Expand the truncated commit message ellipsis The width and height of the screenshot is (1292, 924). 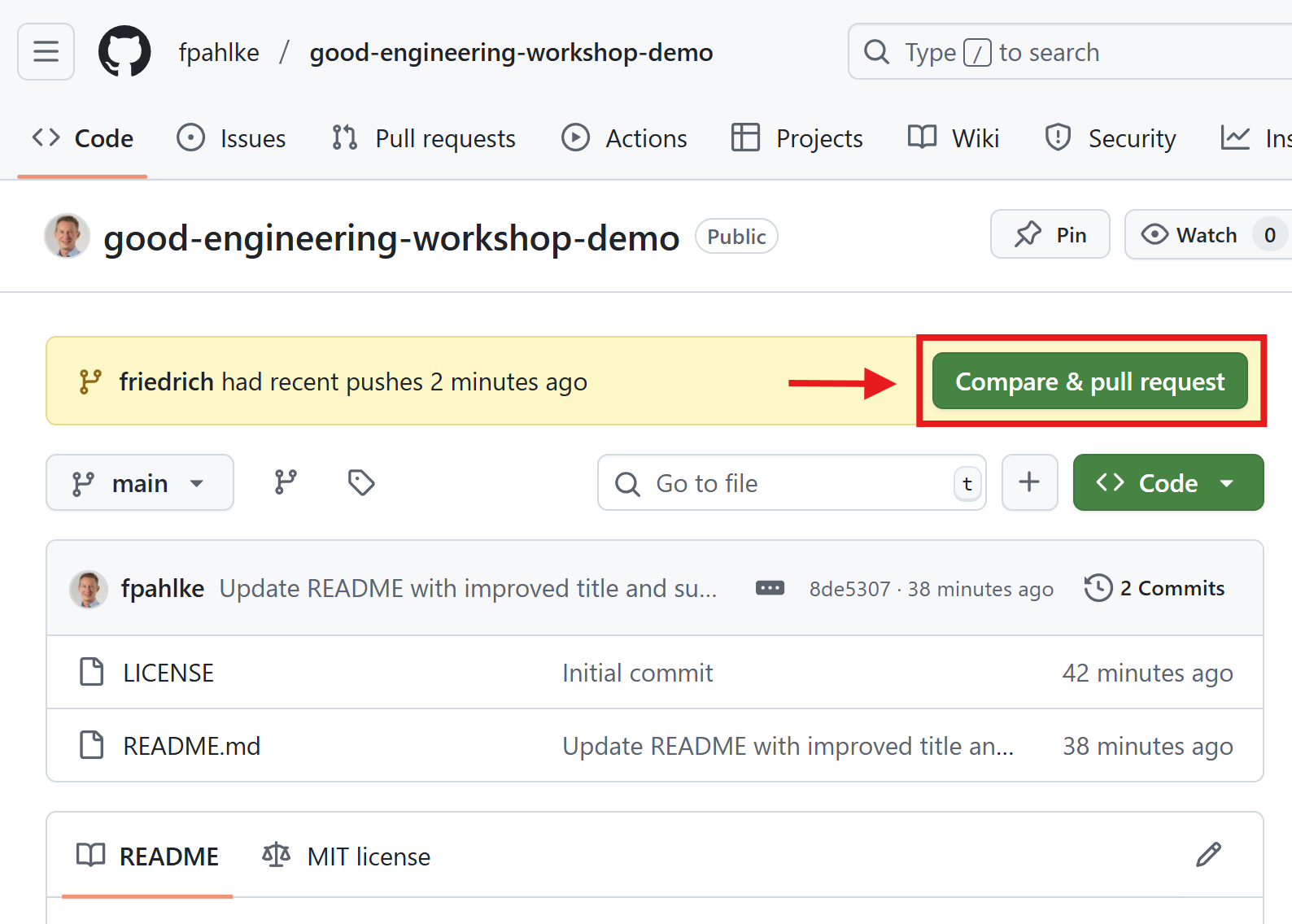pyautogui.click(x=770, y=588)
